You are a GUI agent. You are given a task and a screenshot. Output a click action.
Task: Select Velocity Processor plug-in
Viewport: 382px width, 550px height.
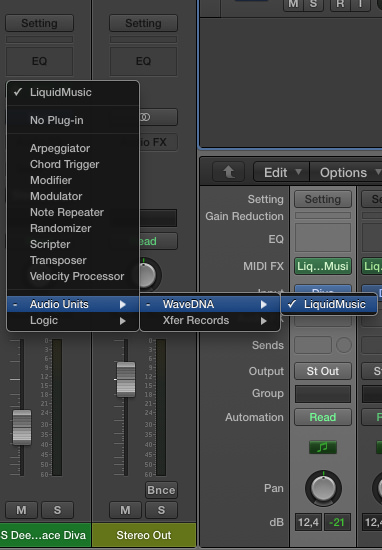[x=73, y=276]
